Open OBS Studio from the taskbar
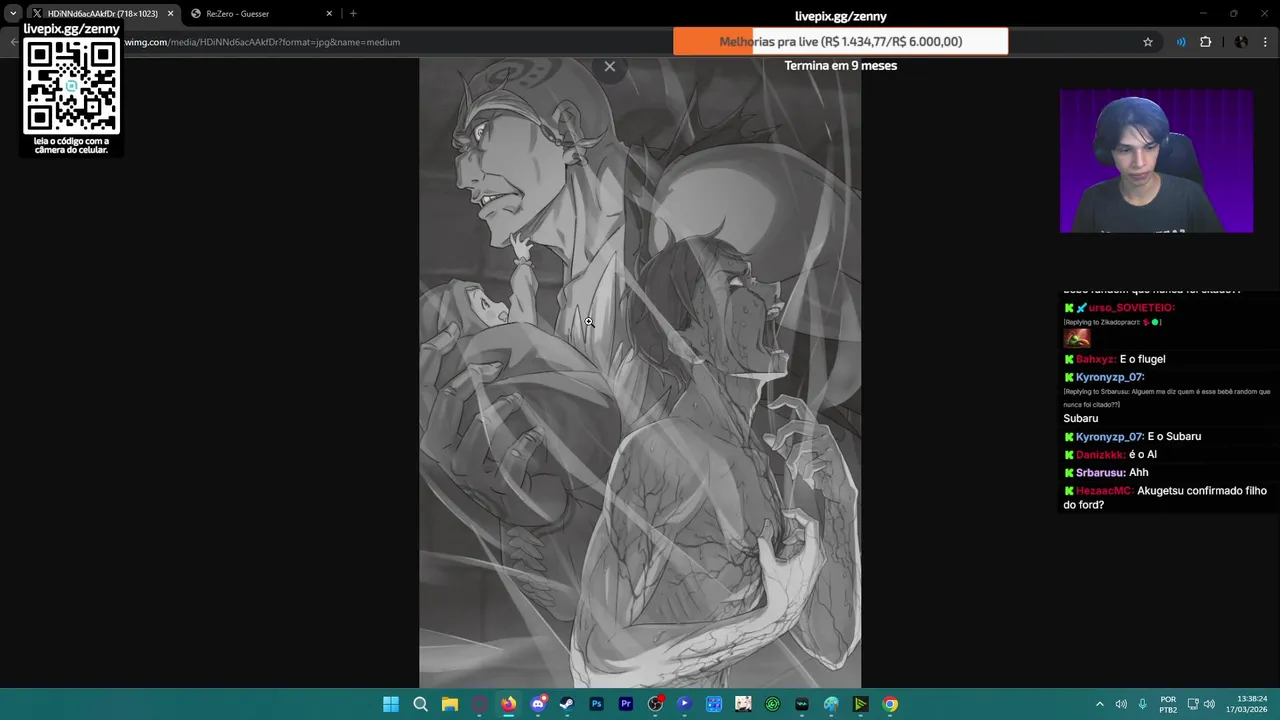This screenshot has width=1280, height=720. (655, 704)
